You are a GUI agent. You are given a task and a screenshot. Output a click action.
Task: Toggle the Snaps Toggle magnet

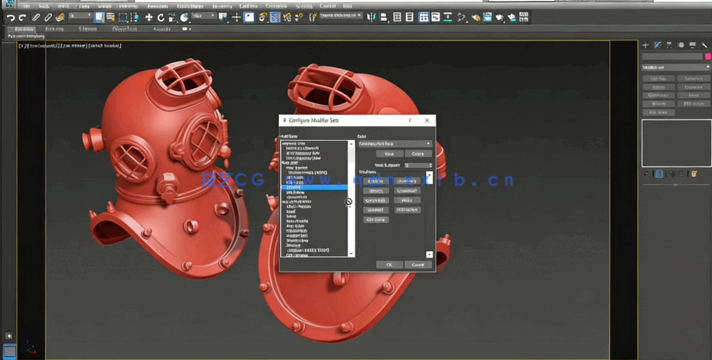(x=262, y=17)
